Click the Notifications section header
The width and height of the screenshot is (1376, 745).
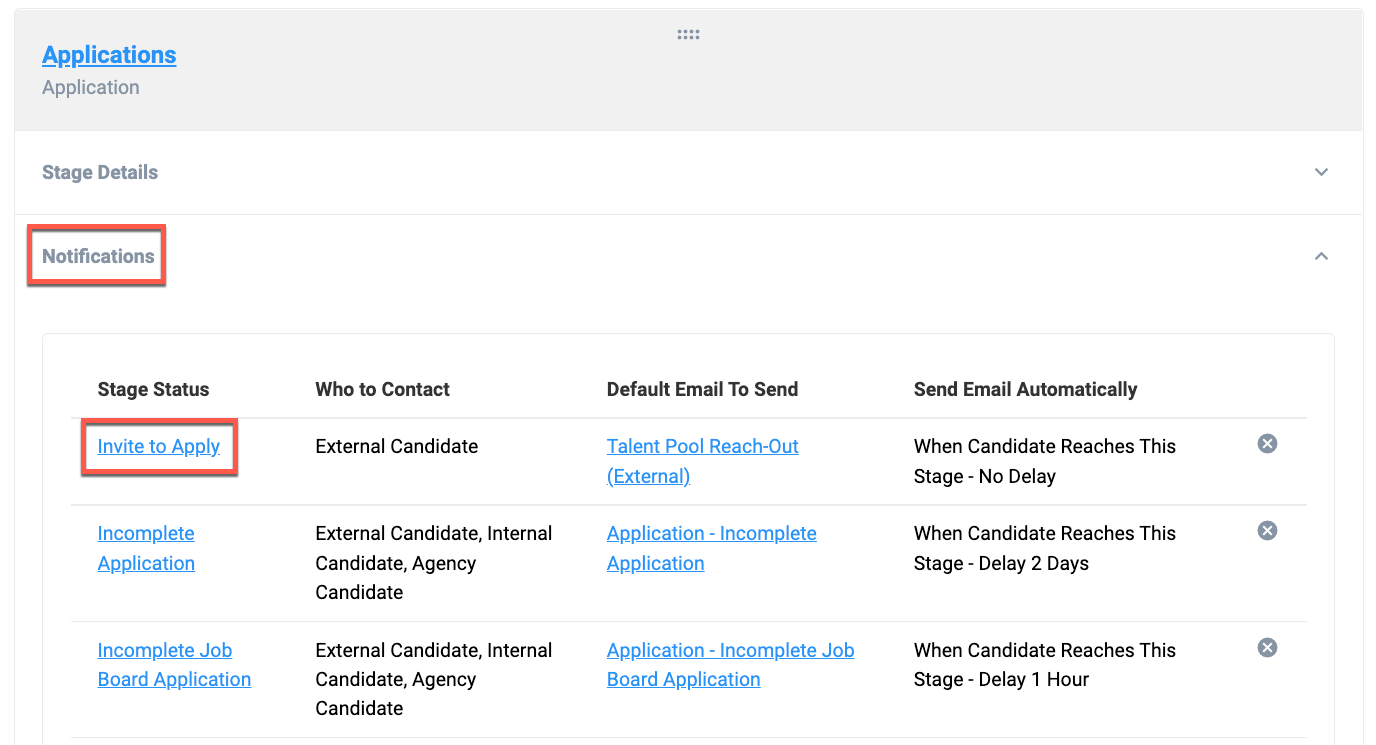point(98,256)
